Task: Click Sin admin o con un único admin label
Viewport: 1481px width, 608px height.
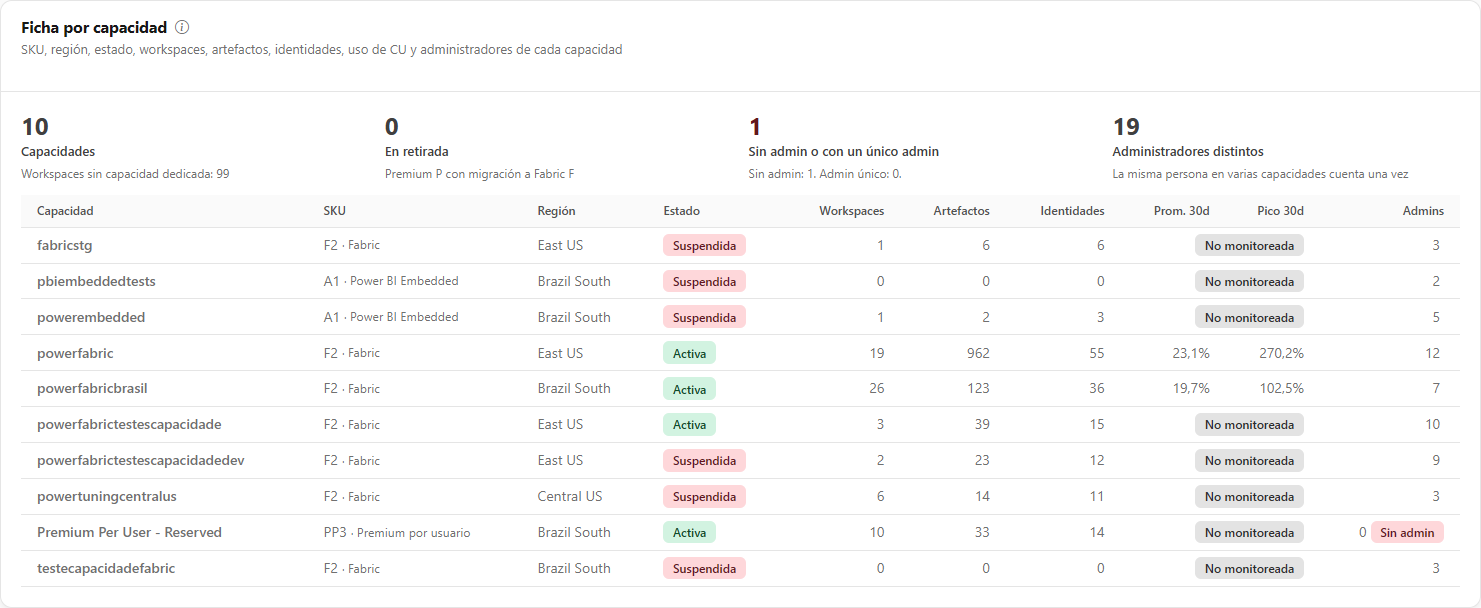Action: pos(844,152)
